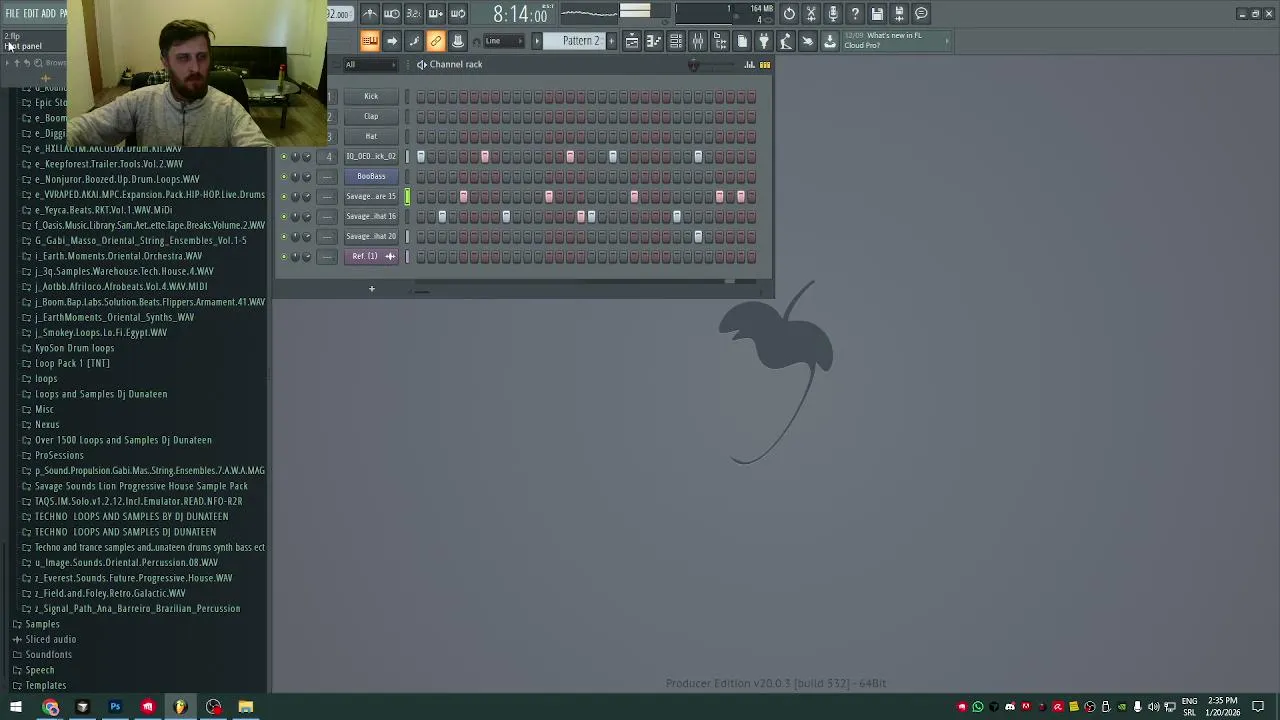Open the Channel rack title menu
The height and width of the screenshot is (720, 1280).
click(455, 65)
